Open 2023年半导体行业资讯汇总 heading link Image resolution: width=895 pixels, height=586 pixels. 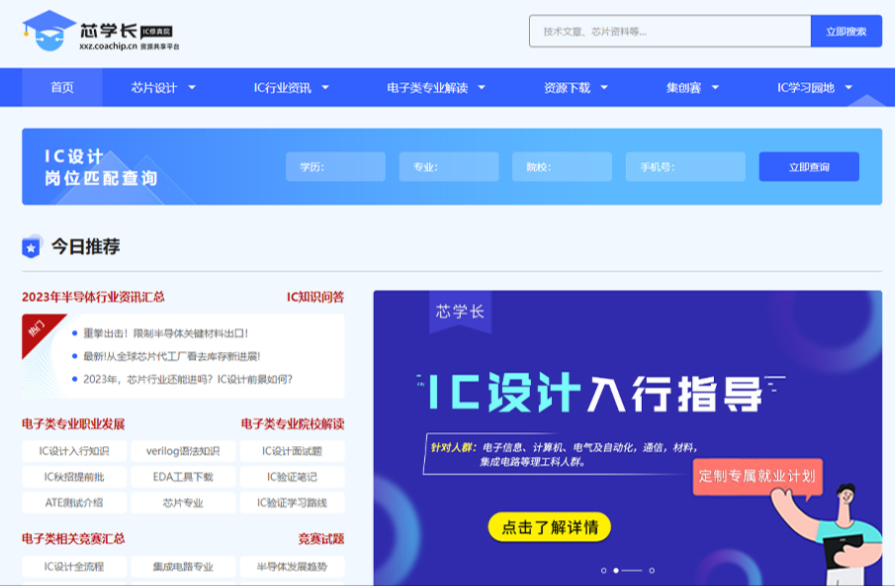(93, 297)
